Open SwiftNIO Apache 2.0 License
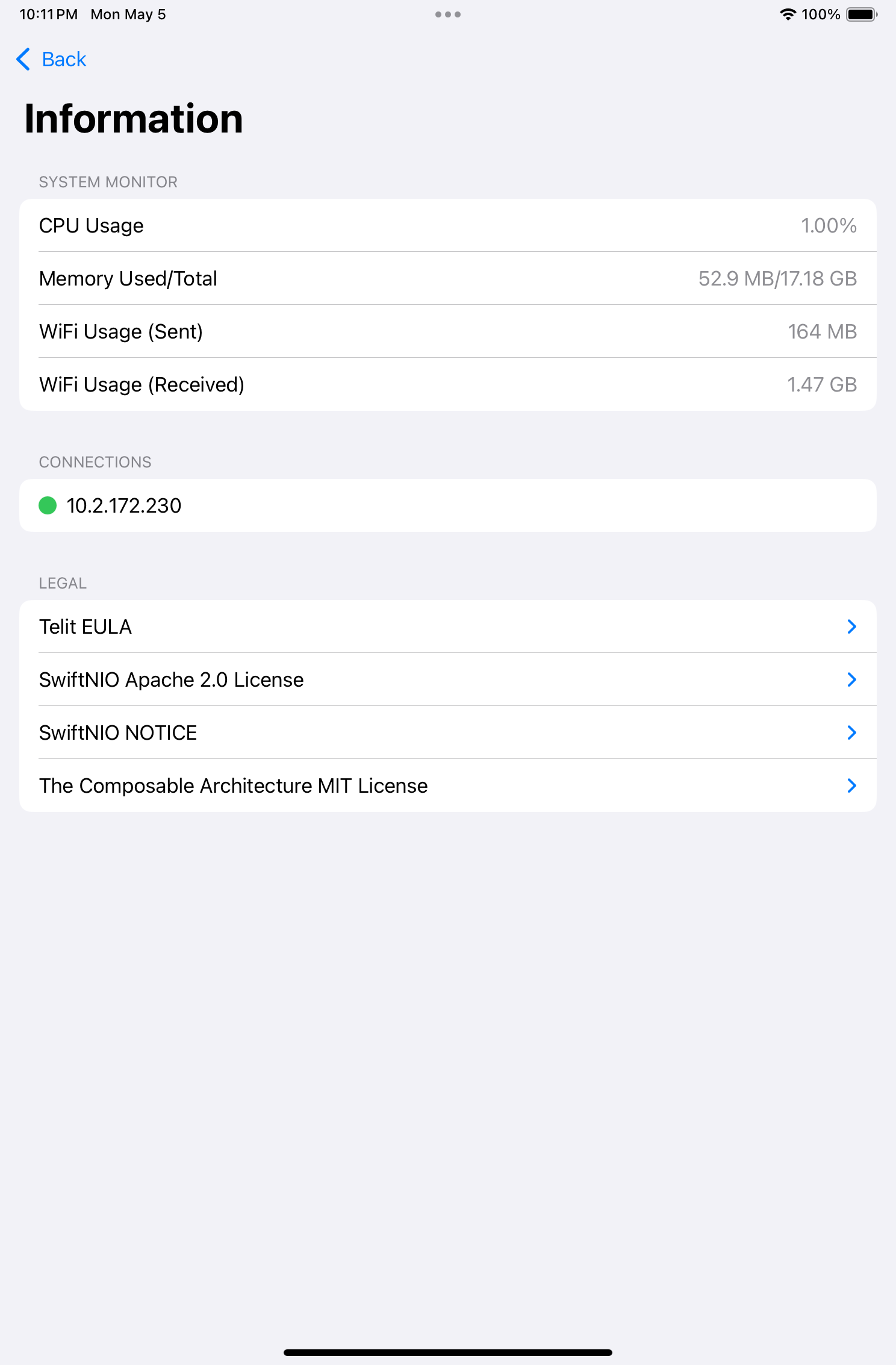The image size is (896, 1365). (448, 679)
